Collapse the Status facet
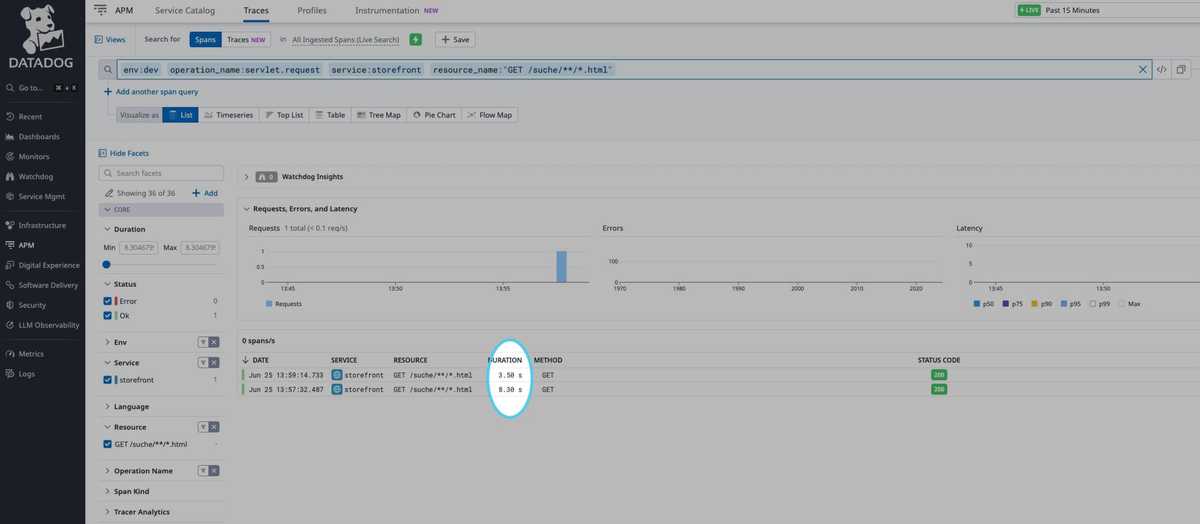Viewport: 1200px width, 524px height. point(121,284)
